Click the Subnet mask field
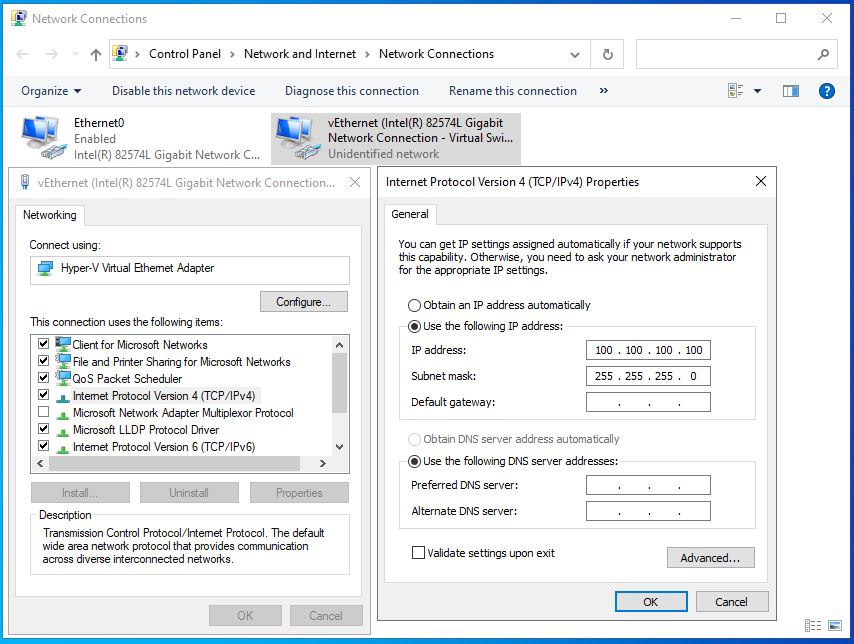This screenshot has height=644, width=854. (x=648, y=376)
